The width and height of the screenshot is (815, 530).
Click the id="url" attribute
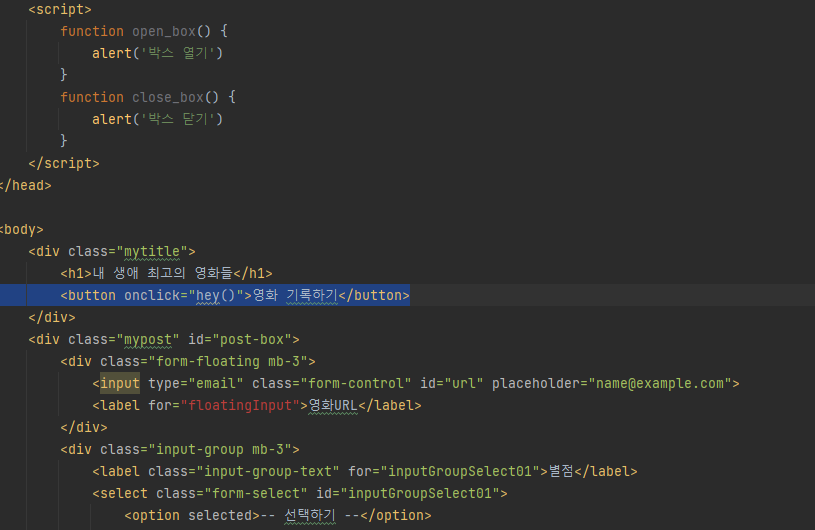coord(452,383)
